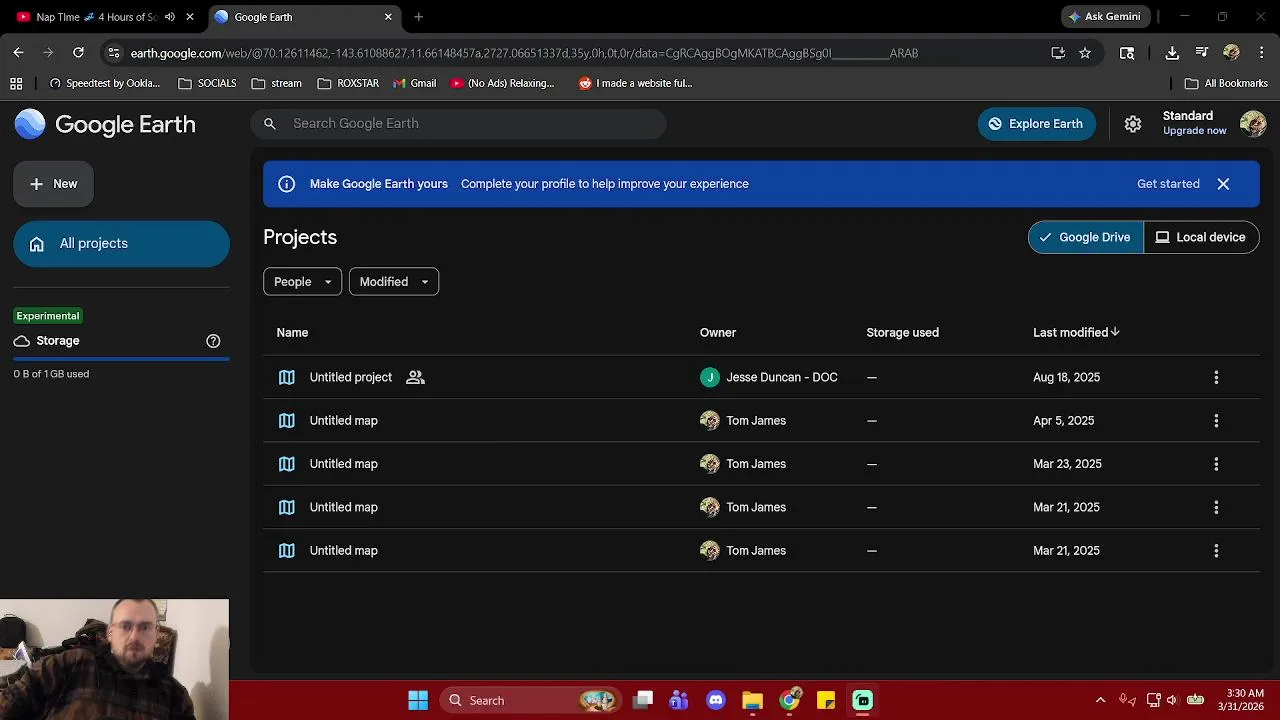Click the New button

coord(53,184)
